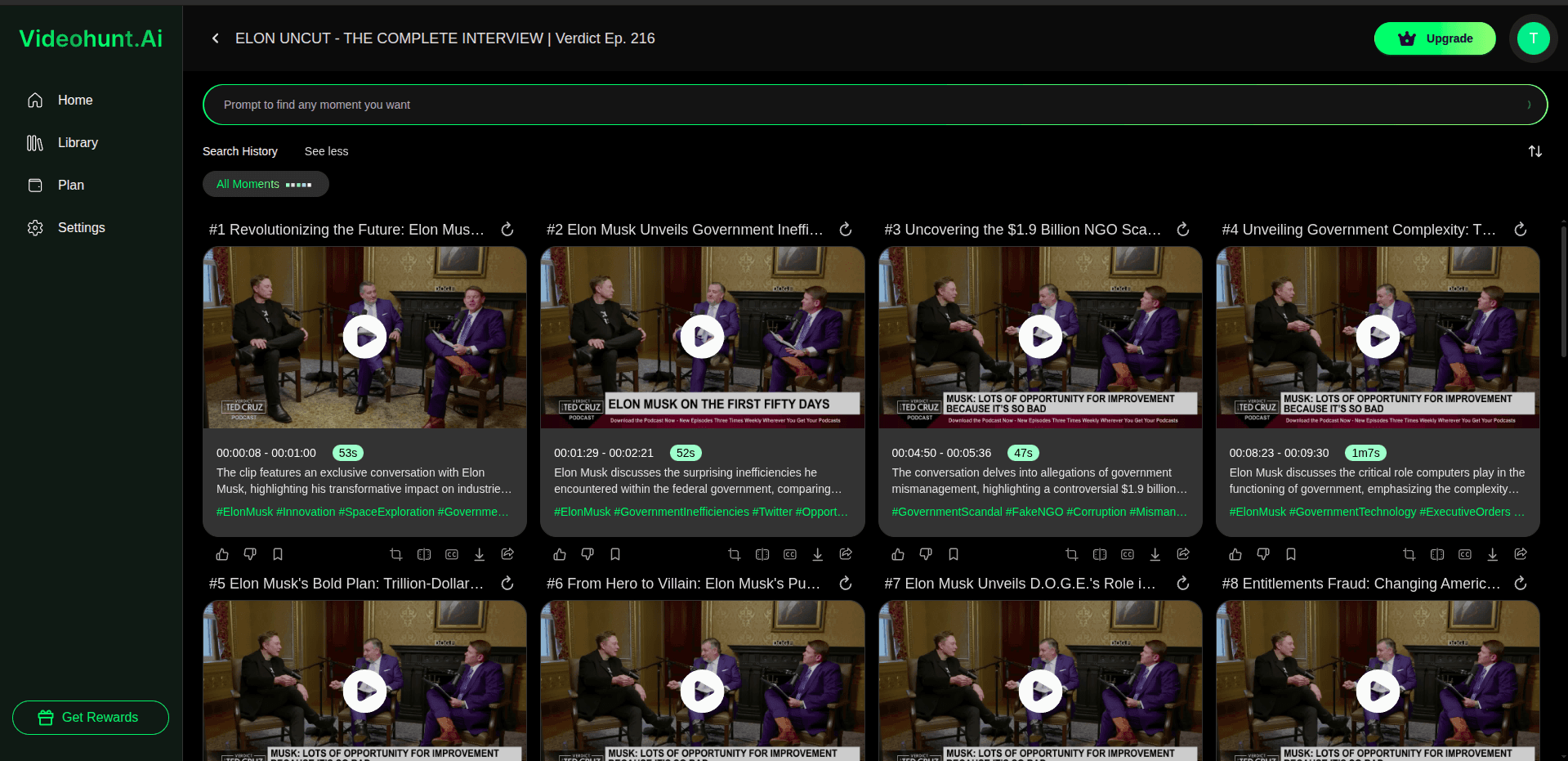Share clip #3 about the $1.9 Billion NGO
Screen dimensions: 1568x761
[x=1183, y=554]
